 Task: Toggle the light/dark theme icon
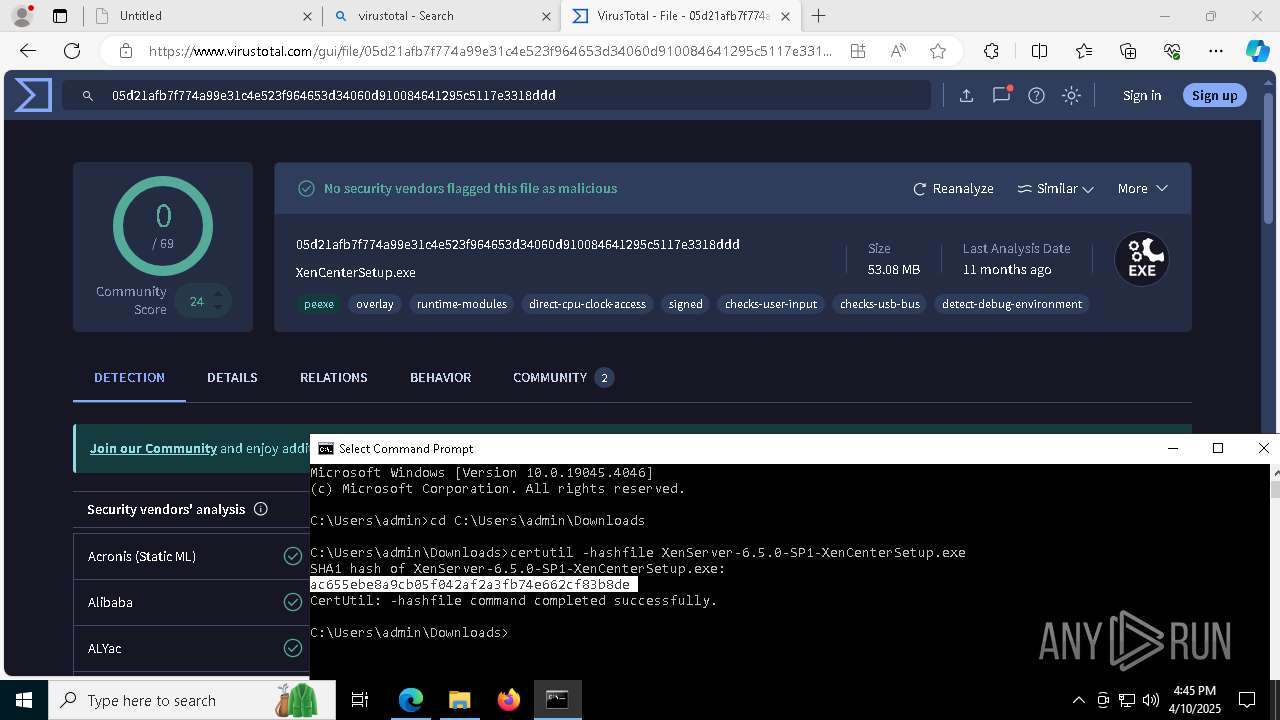point(1071,95)
